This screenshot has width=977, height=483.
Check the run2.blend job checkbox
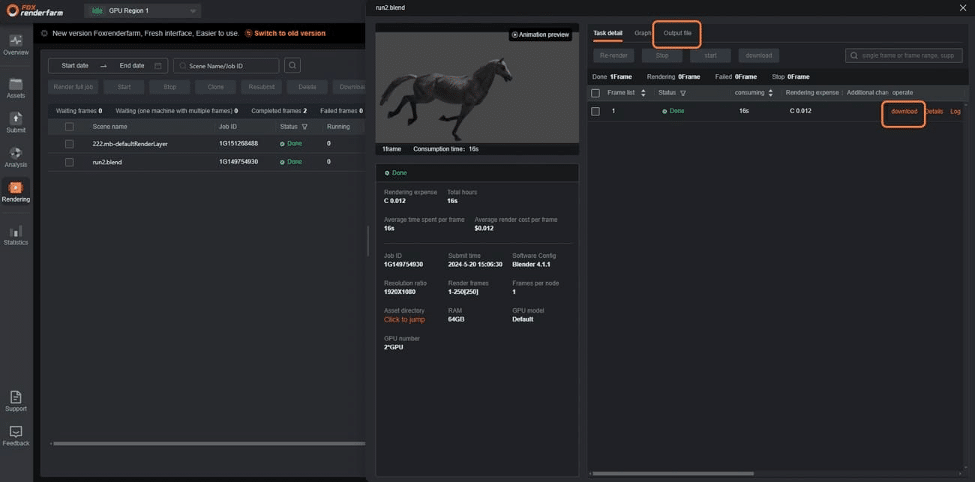click(x=69, y=162)
